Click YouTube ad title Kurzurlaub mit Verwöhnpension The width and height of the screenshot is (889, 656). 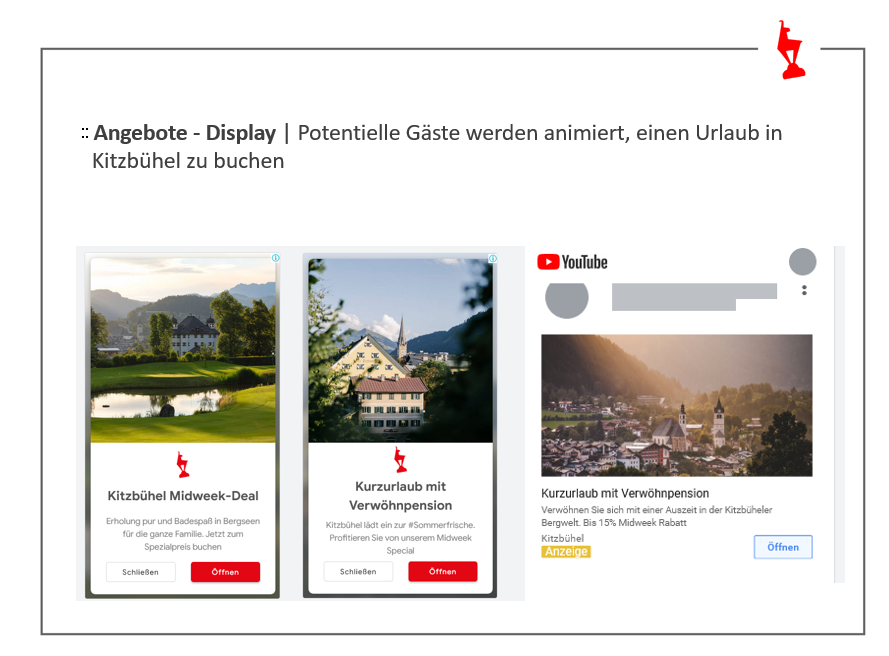[625, 493]
